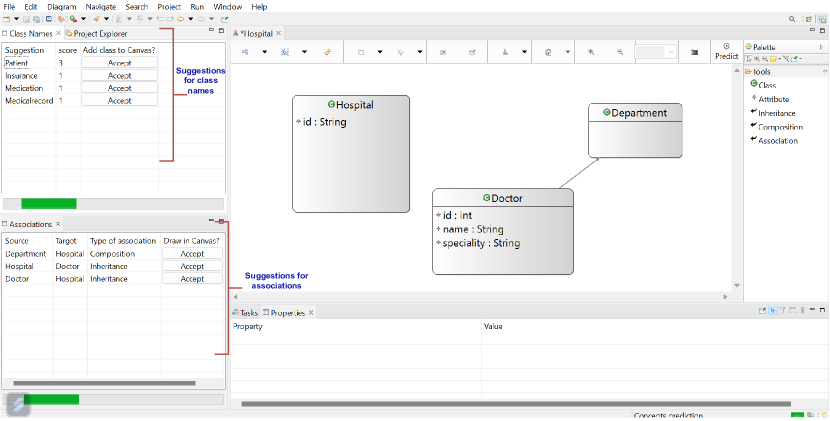
Task: Select the Attribute tool in the Palette
Action: [x=770, y=99]
